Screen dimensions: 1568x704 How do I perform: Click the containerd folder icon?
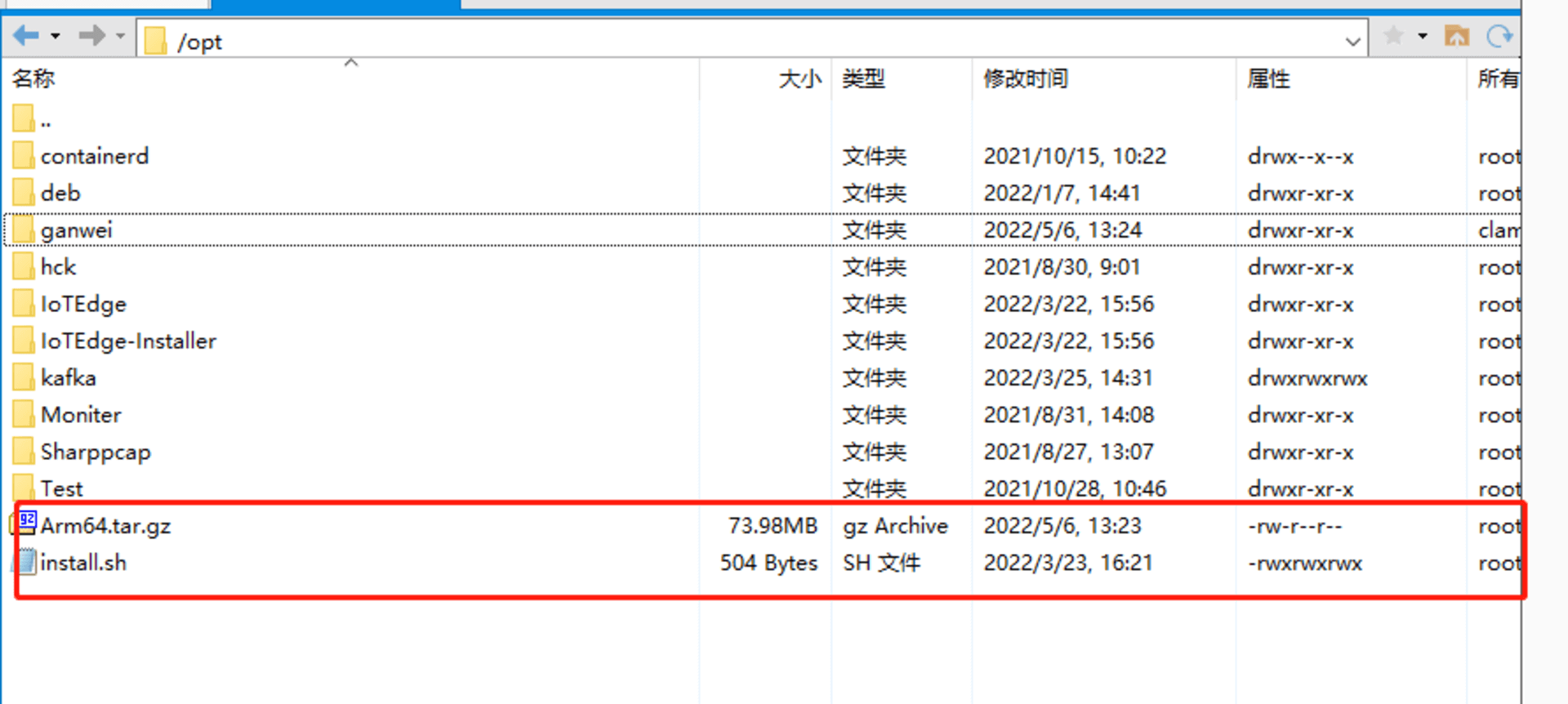23,156
